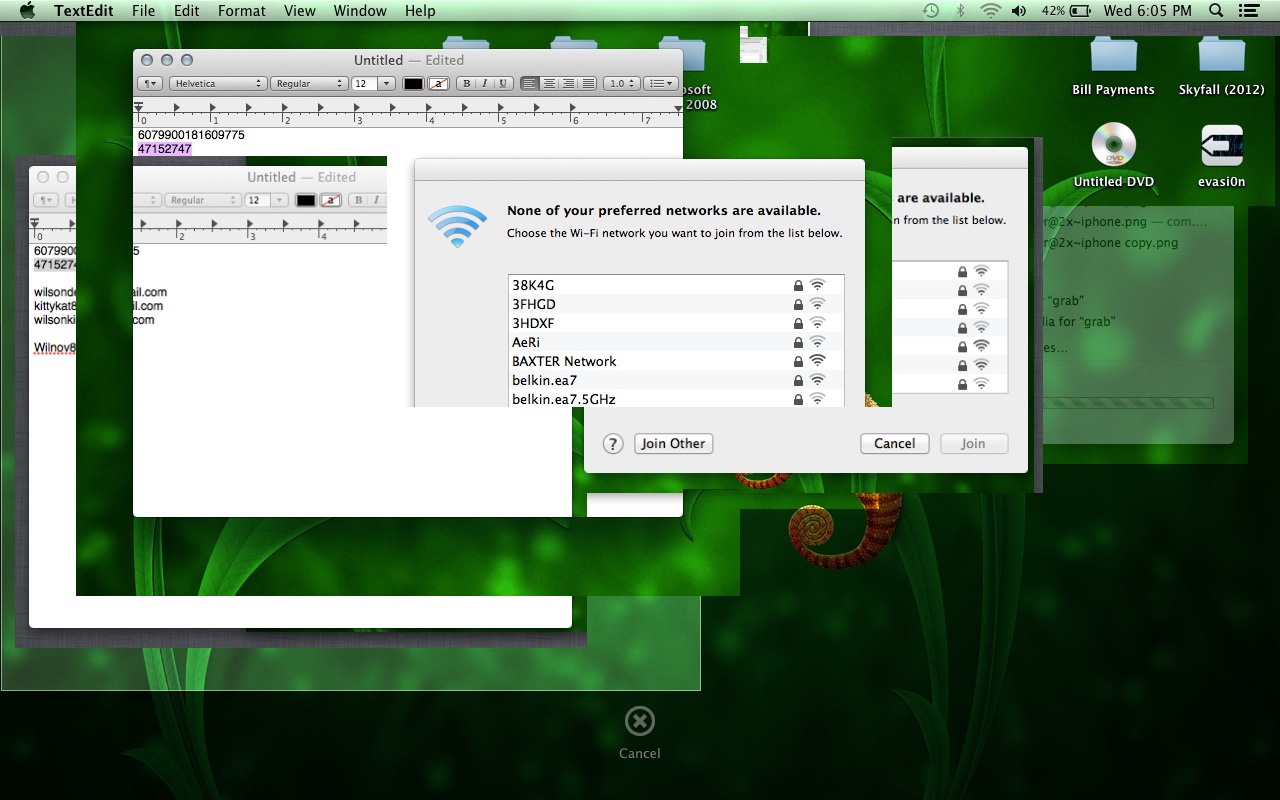Click the Join button in Wi-Fi dialog
This screenshot has width=1280, height=800.
pyautogui.click(x=973, y=444)
